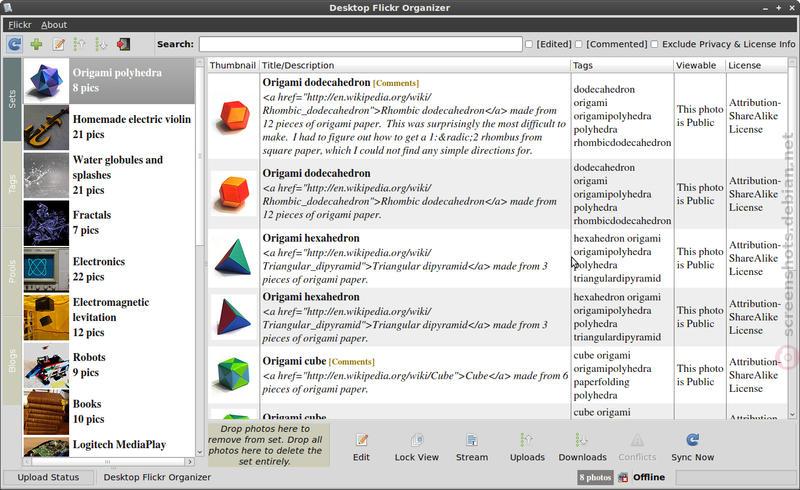Screen dimensions: 800x490
Task: Click the second orange dodecahedron thumbnail
Action: click(234, 193)
